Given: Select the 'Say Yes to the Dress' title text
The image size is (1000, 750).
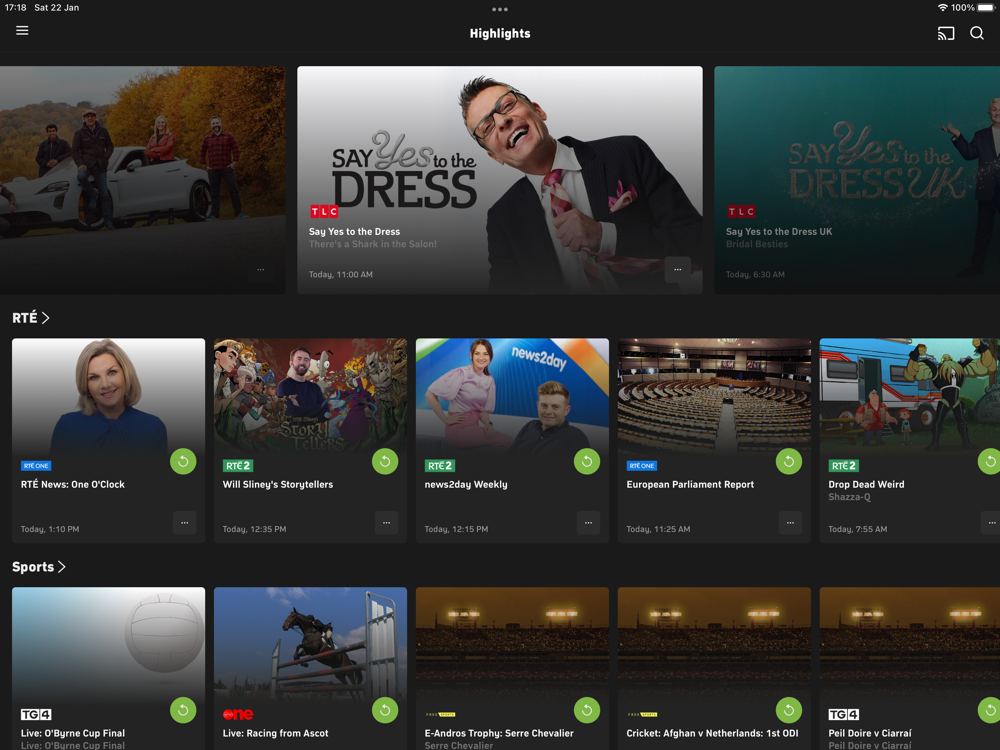Looking at the screenshot, I should tap(355, 232).
